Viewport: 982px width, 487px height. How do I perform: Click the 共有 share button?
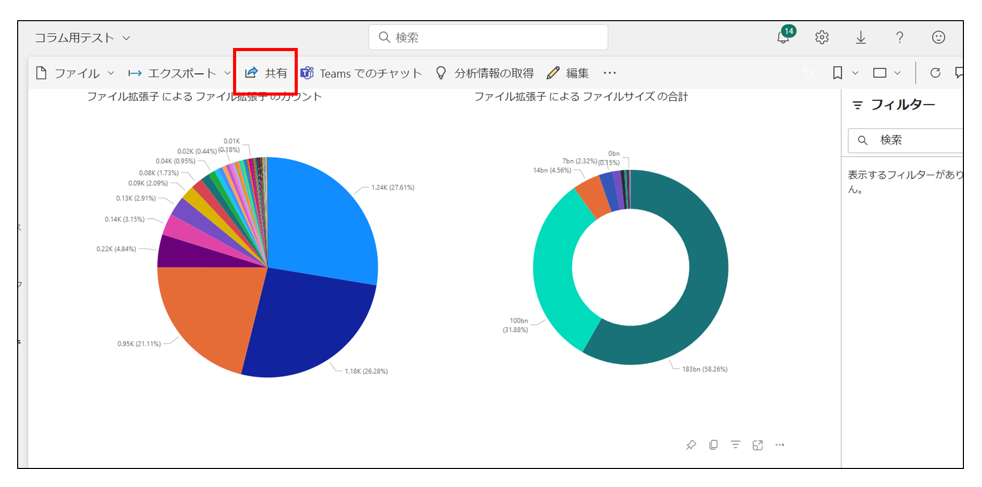pyautogui.click(x=266, y=73)
